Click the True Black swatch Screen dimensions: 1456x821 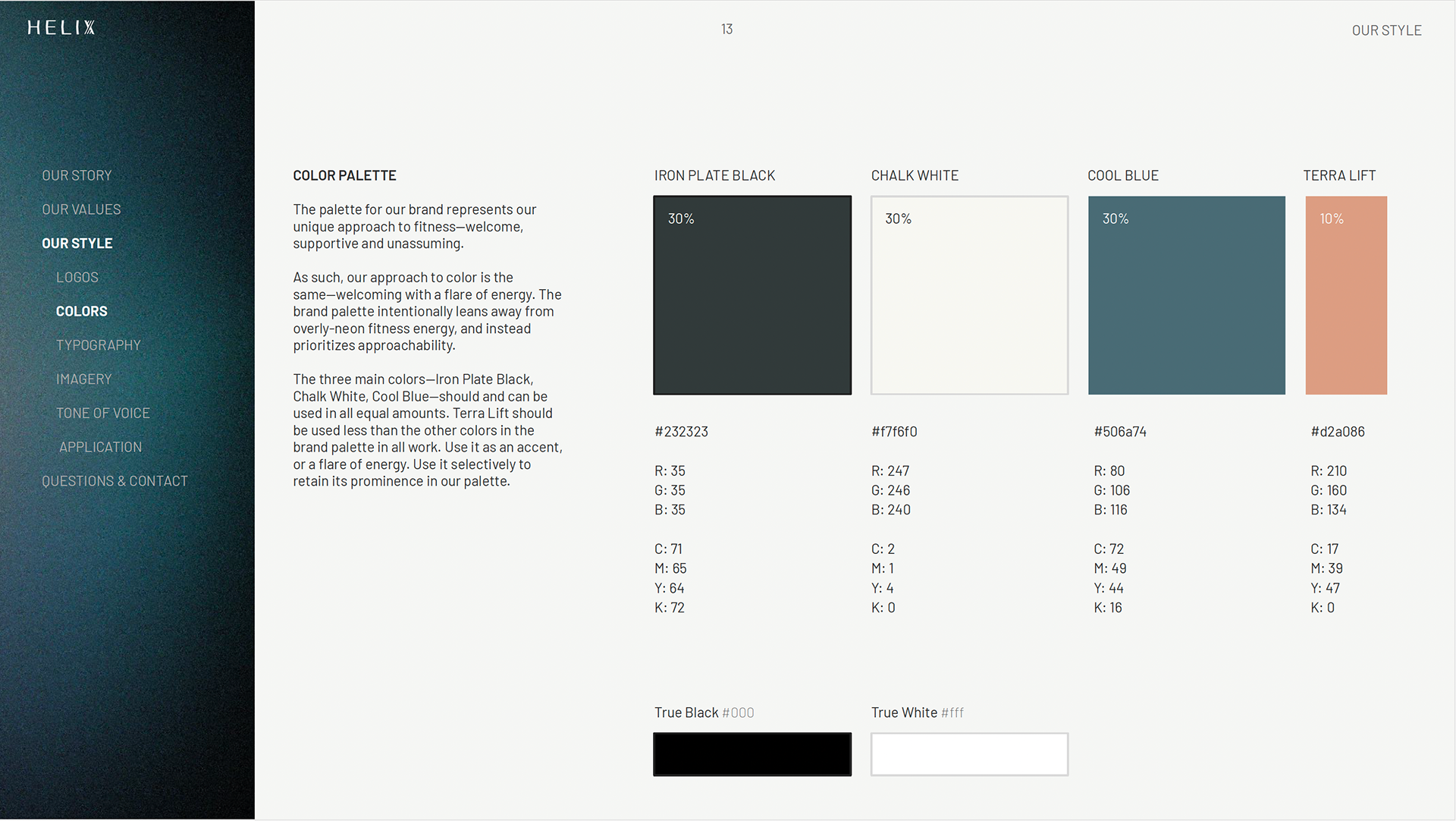(752, 754)
